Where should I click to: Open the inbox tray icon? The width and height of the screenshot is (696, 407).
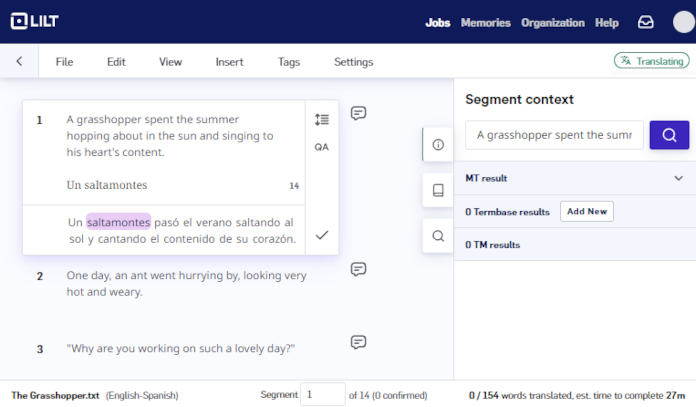645,22
